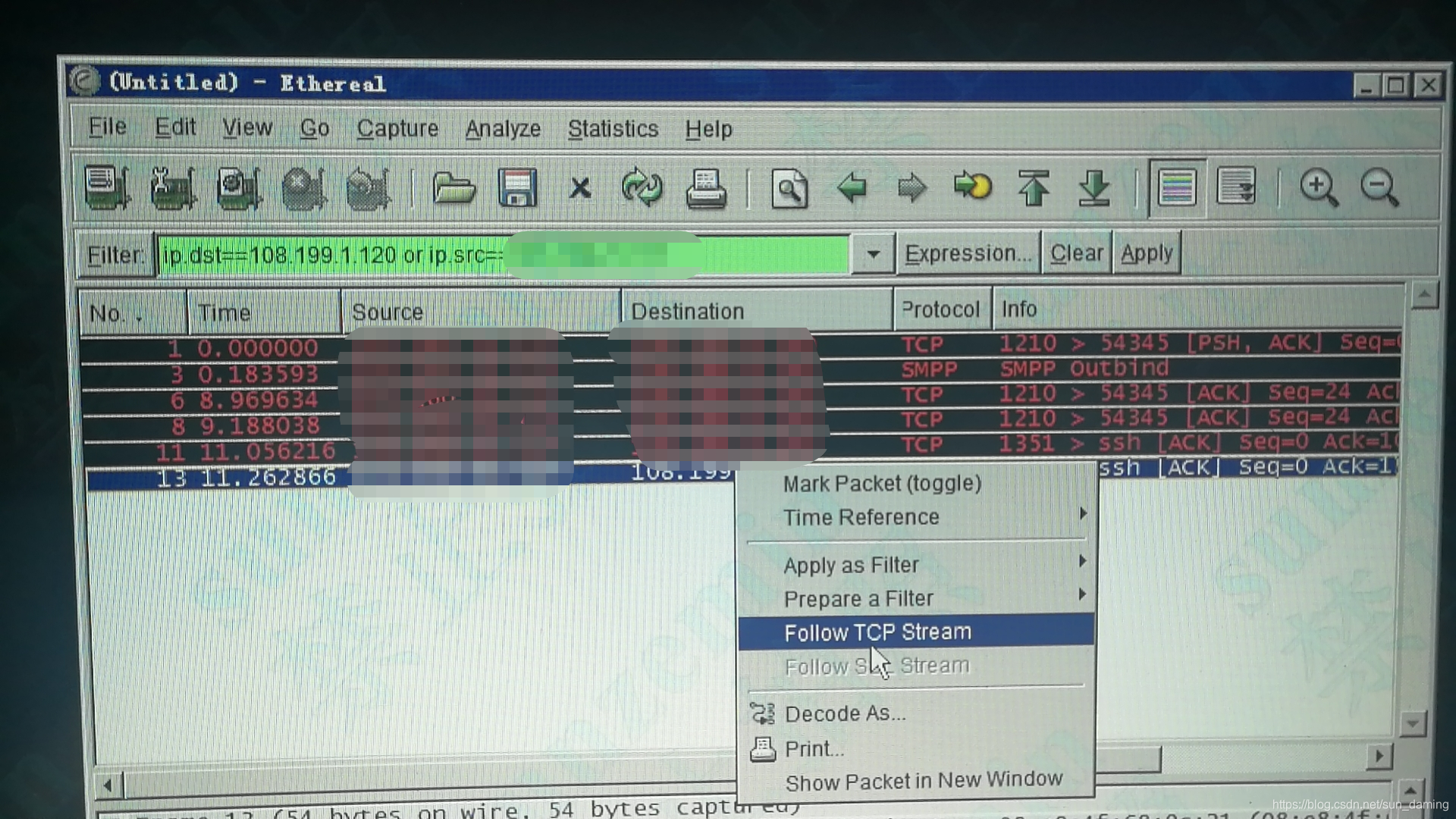The width and height of the screenshot is (1456, 819).
Task: Click the save capture floppy icon
Action: coord(517,187)
